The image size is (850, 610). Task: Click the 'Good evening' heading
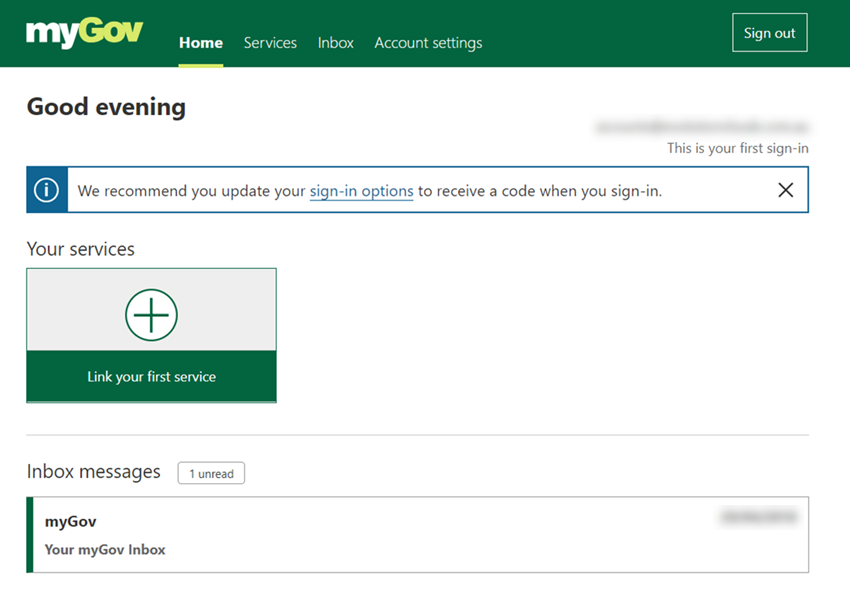106,107
